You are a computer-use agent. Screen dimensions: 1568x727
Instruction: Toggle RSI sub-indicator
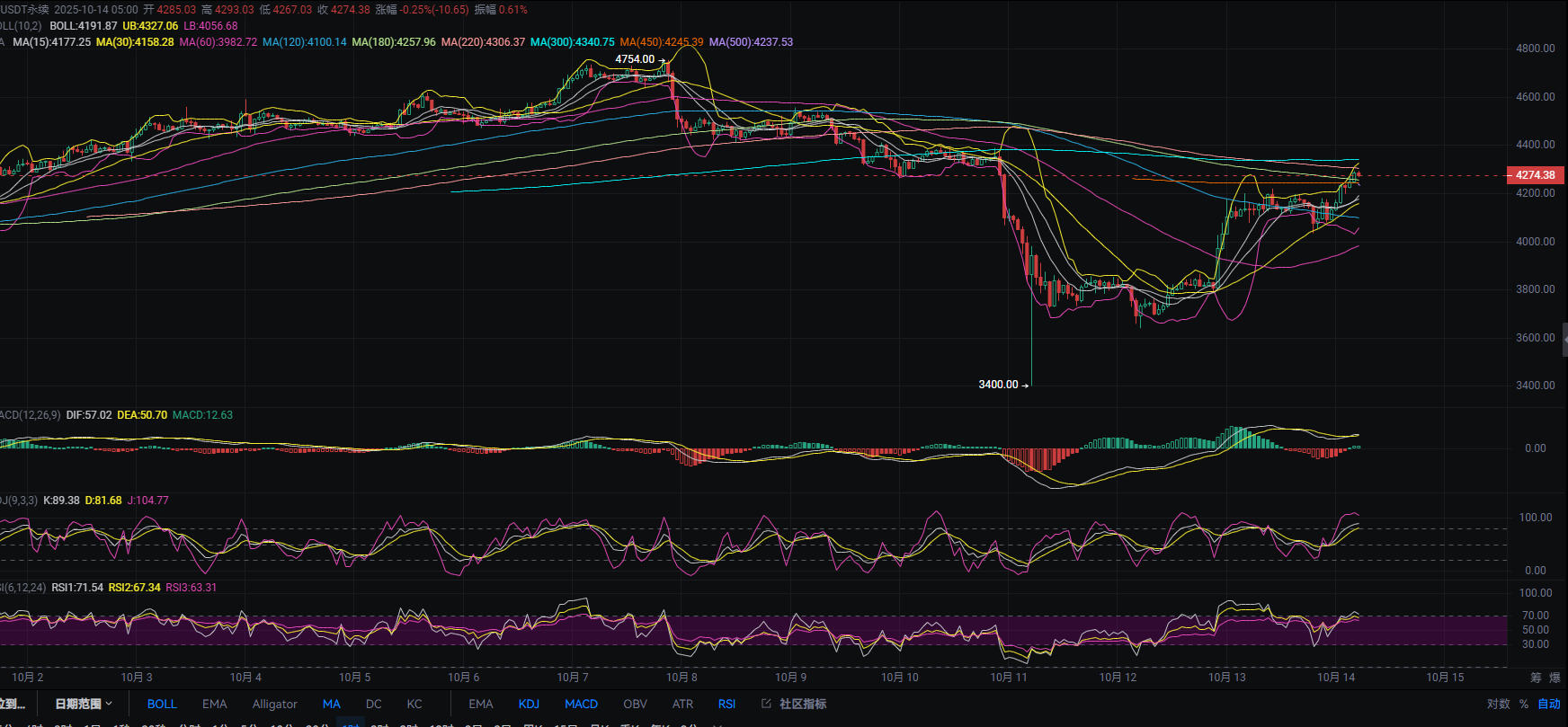[726, 704]
